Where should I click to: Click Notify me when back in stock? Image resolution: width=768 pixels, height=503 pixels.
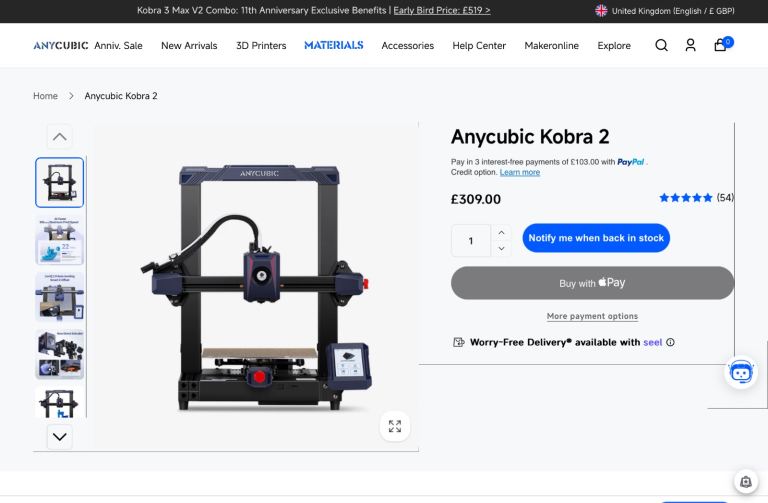click(x=596, y=238)
